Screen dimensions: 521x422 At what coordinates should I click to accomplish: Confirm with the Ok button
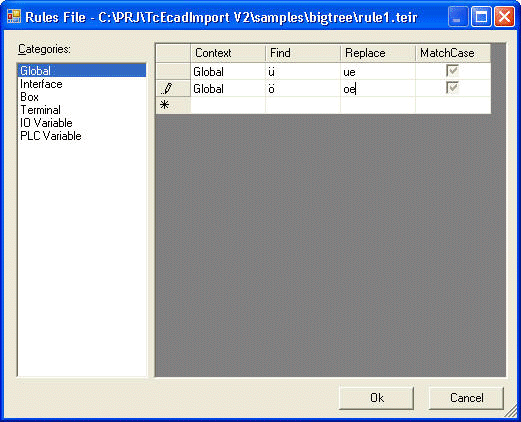coord(377,398)
